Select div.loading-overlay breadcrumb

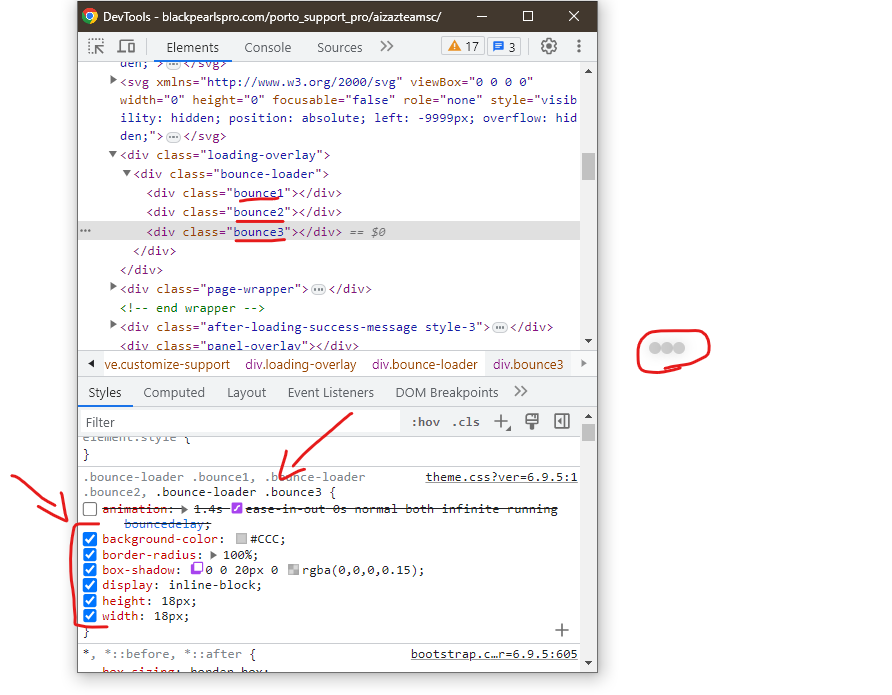tap(300, 365)
